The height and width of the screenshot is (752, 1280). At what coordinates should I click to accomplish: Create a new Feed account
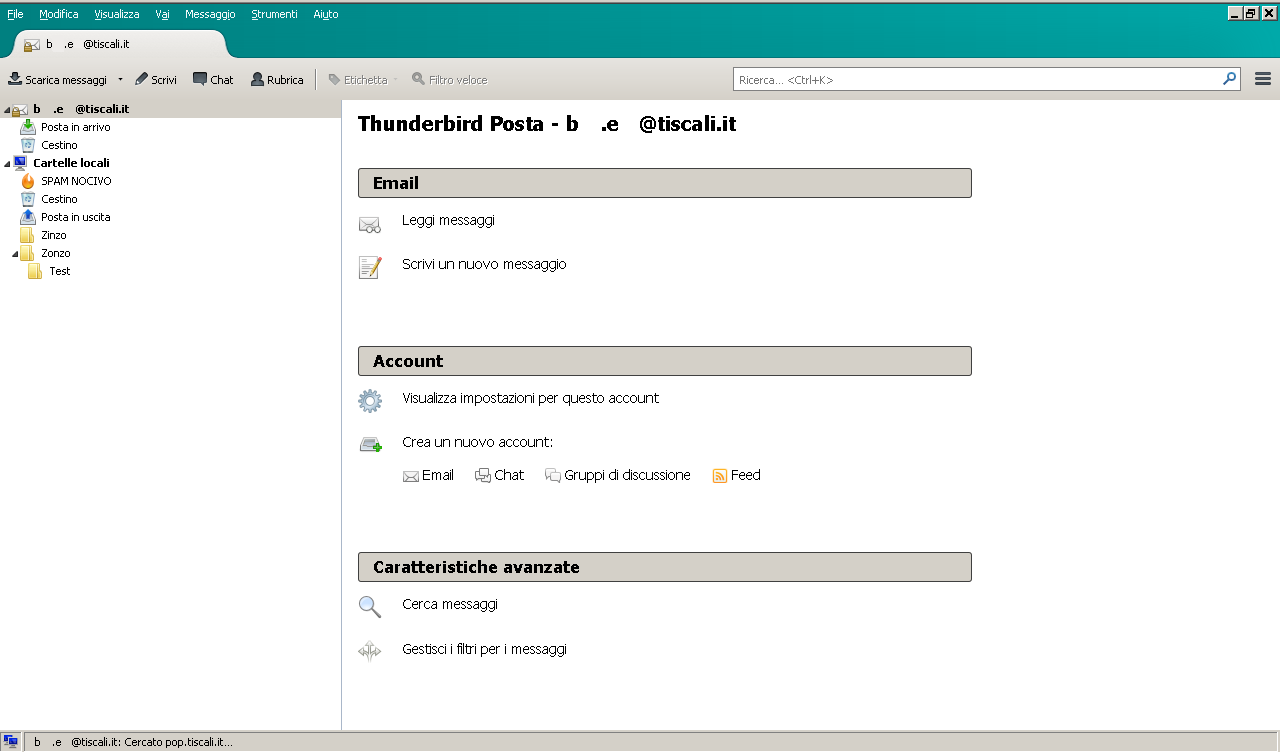click(x=737, y=475)
